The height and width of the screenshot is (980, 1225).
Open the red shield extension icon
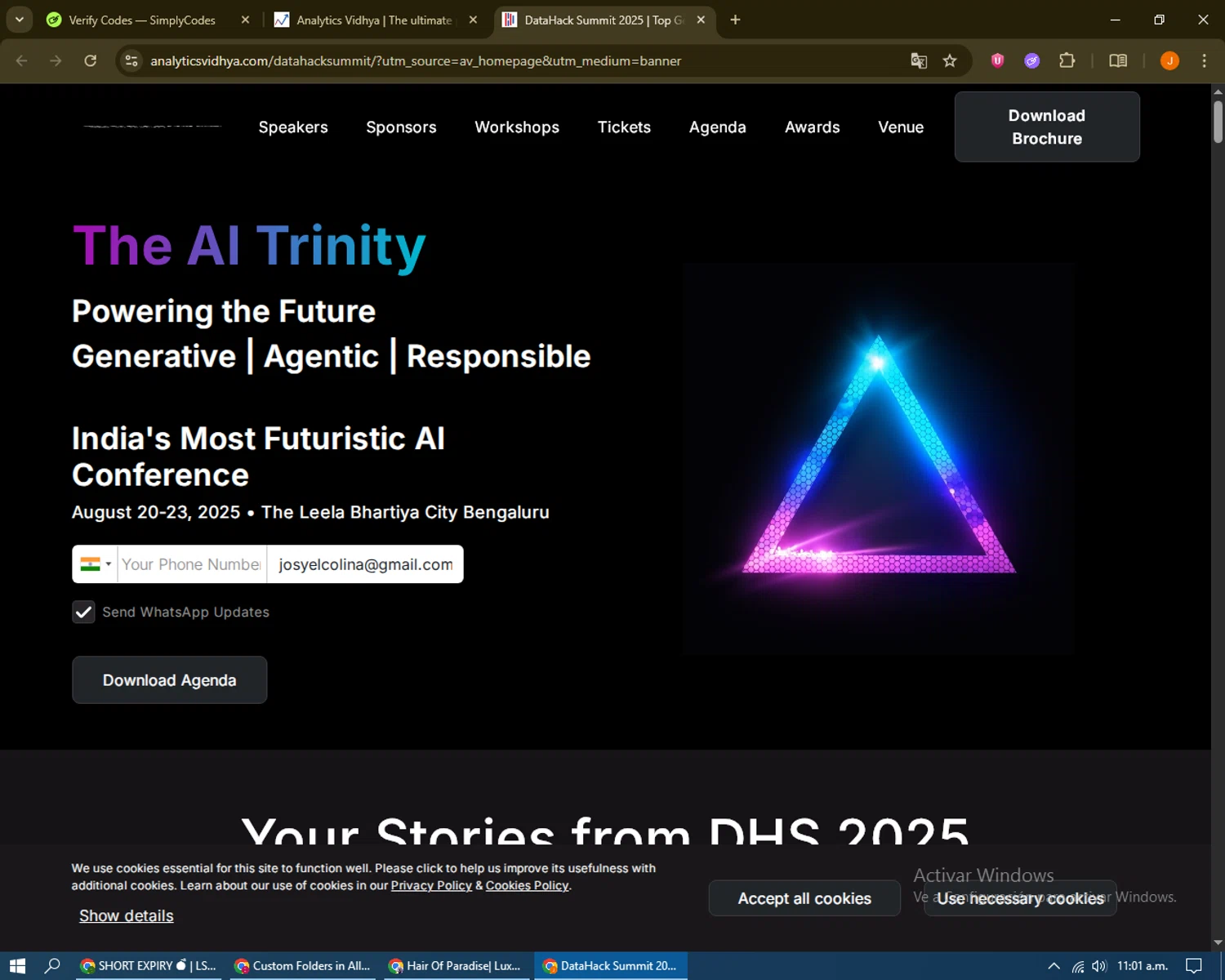tap(997, 60)
